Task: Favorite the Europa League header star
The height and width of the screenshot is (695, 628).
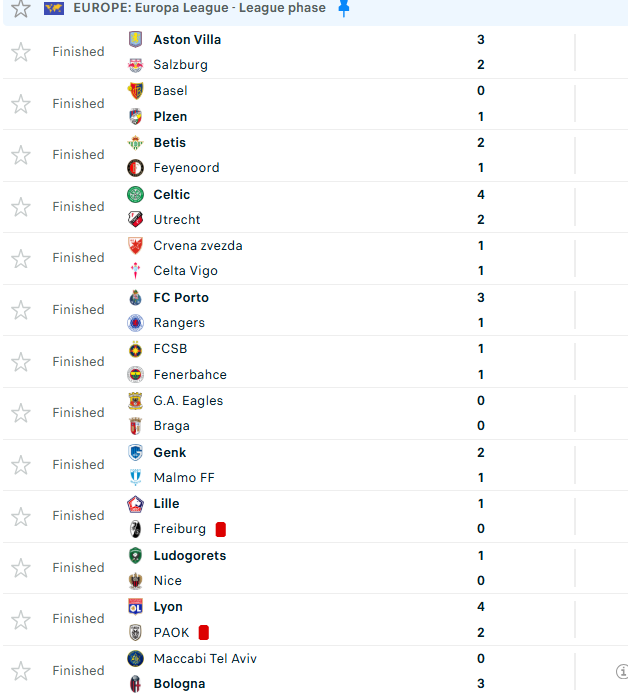Action: pos(21,8)
